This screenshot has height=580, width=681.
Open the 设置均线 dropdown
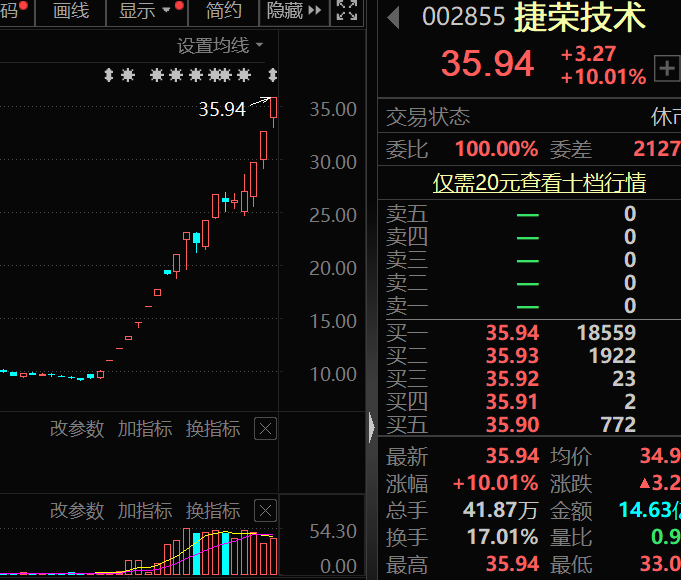coord(220,46)
